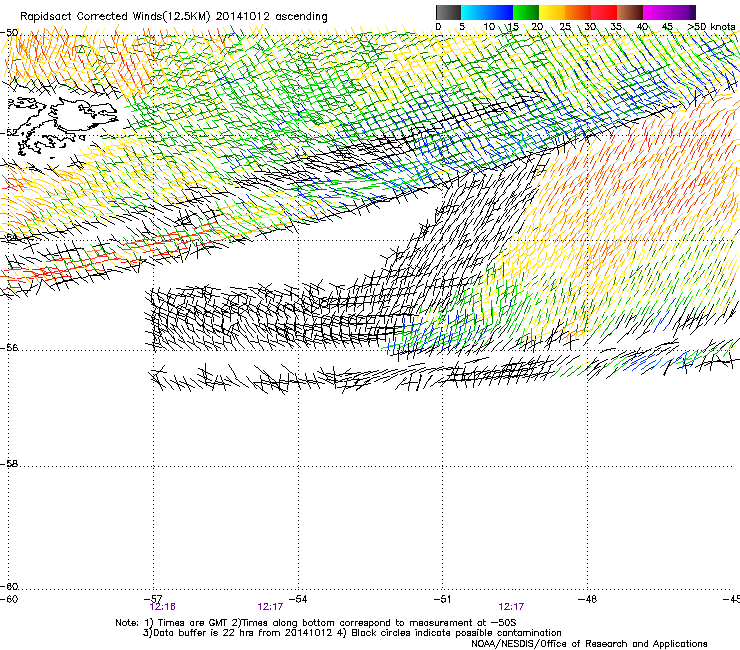Click the yellow 20–25 knots legend segment

click(552, 12)
